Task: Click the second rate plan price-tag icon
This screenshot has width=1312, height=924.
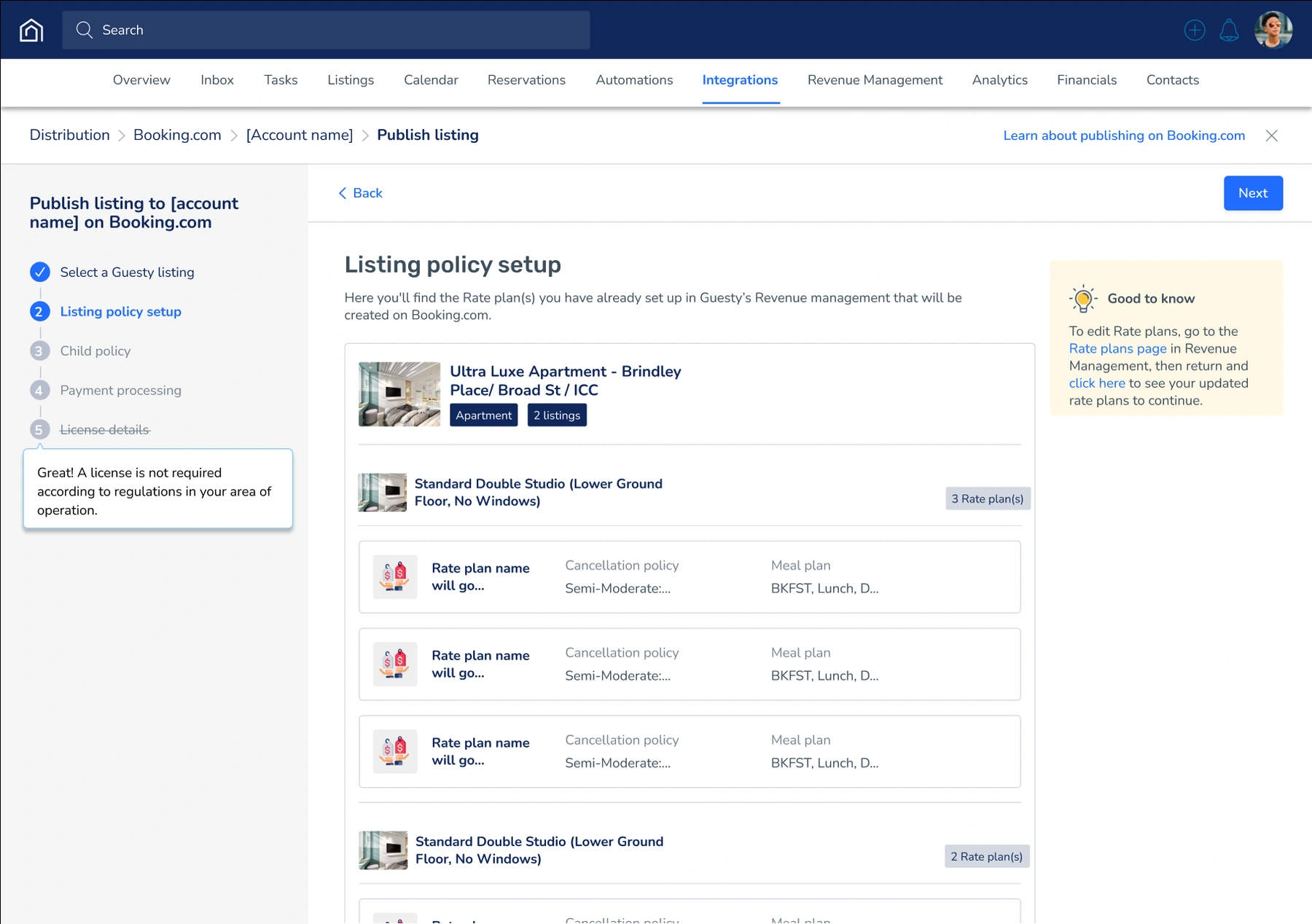Action: pyautogui.click(x=395, y=665)
